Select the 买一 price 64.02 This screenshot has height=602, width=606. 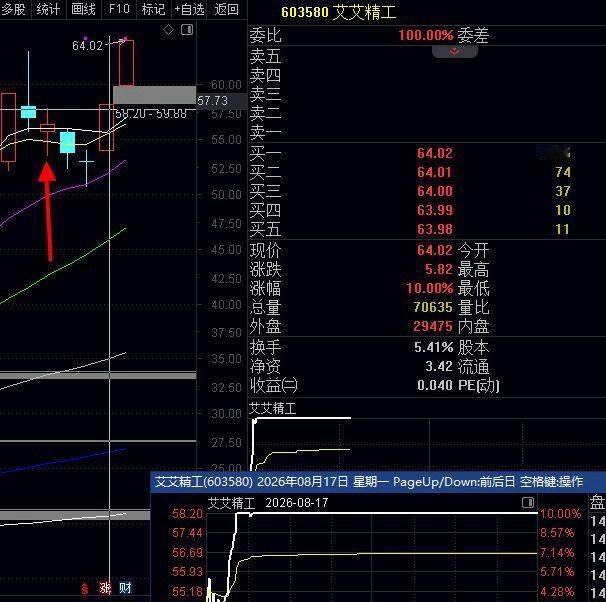435,153
